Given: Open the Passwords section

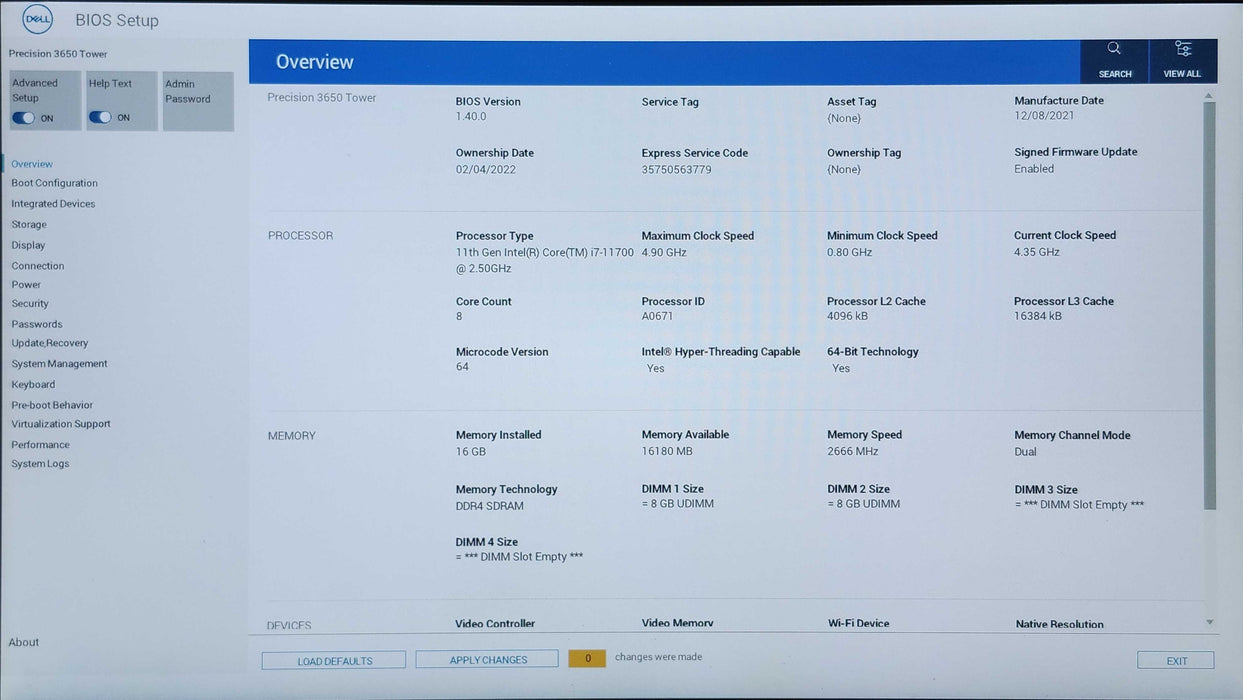Looking at the screenshot, I should pos(37,324).
